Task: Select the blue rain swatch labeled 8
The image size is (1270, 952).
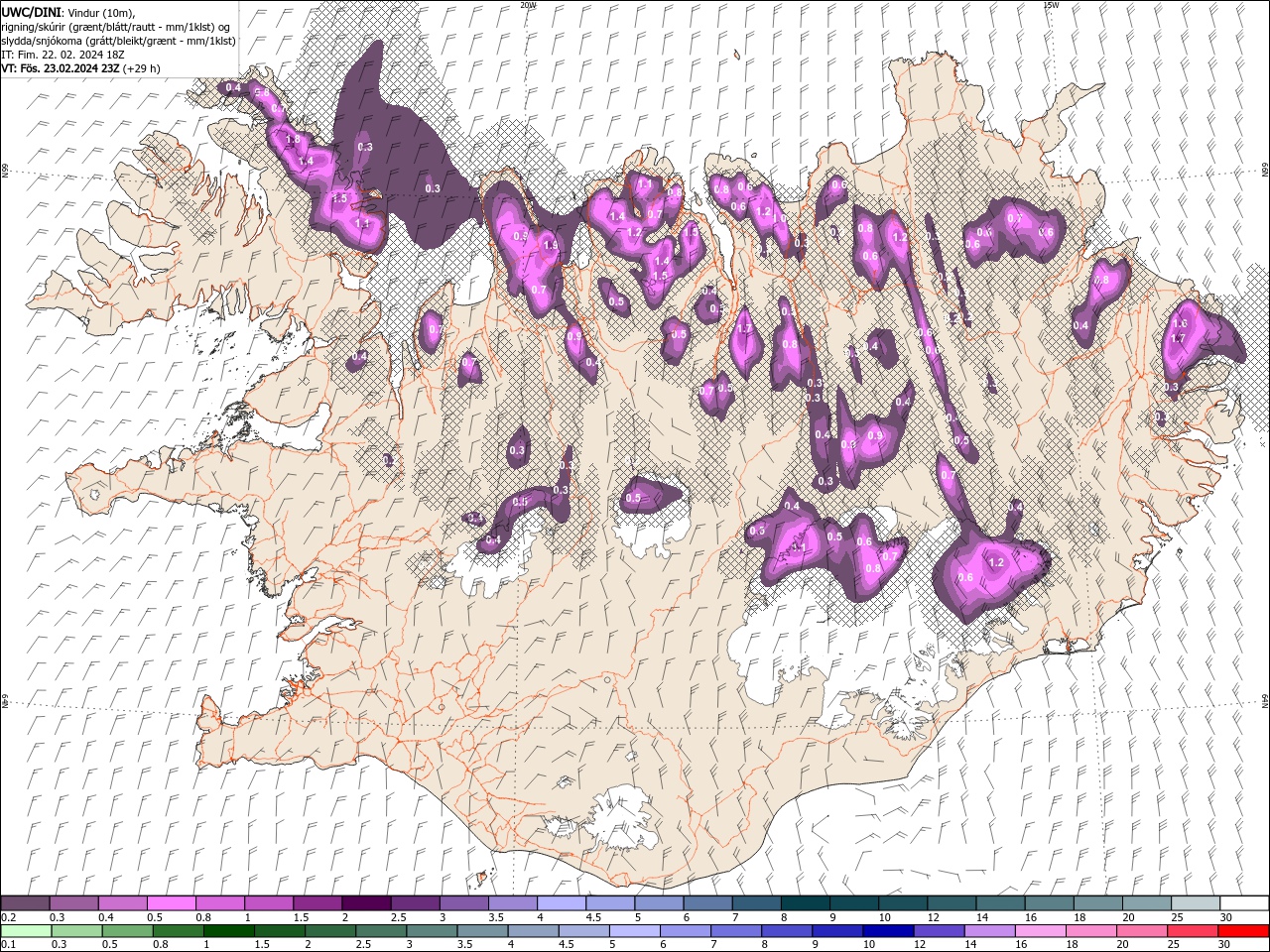Action: 788,931
